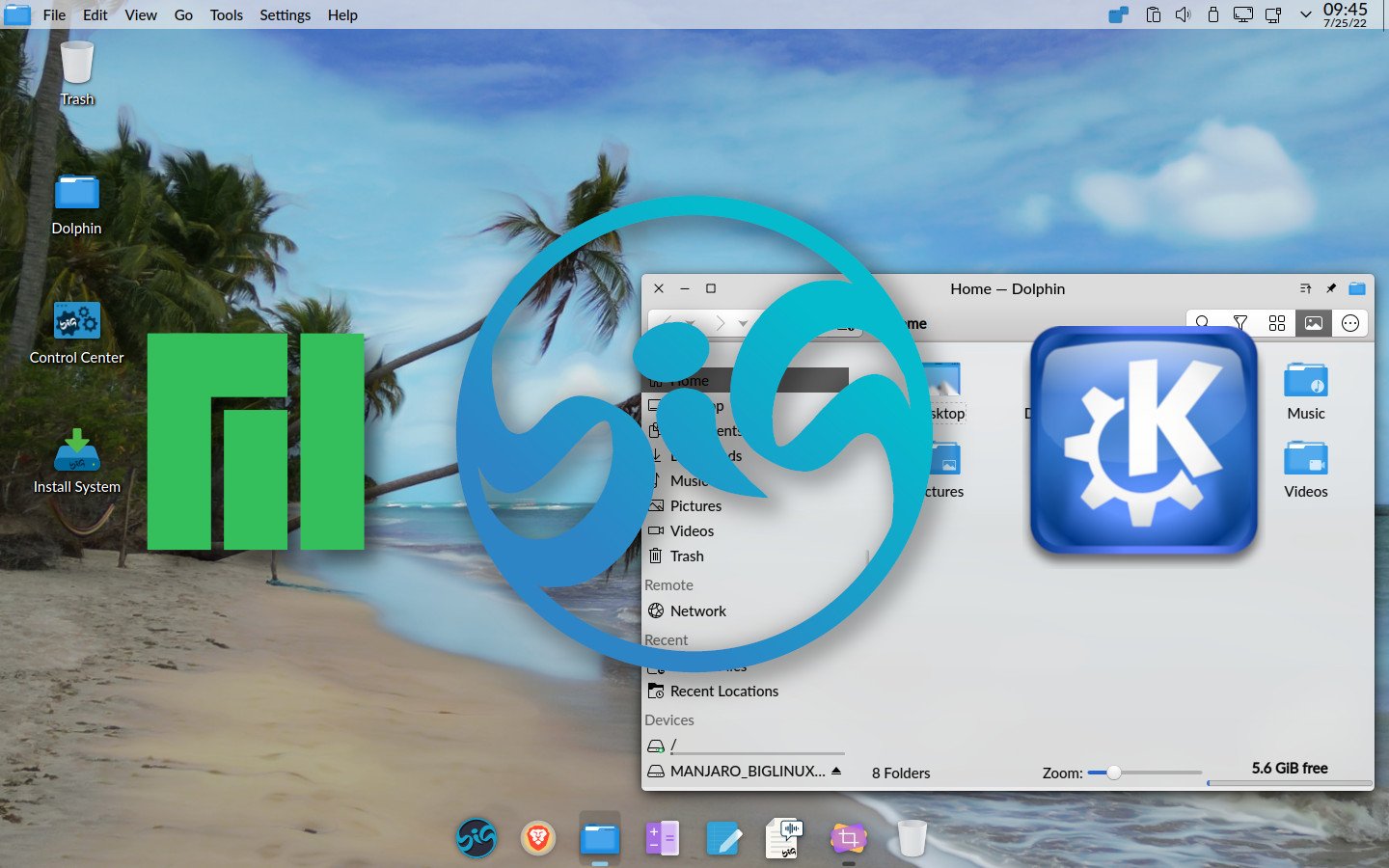The width and height of the screenshot is (1389, 868).
Task: Open the Edit menu
Action: [x=95, y=14]
